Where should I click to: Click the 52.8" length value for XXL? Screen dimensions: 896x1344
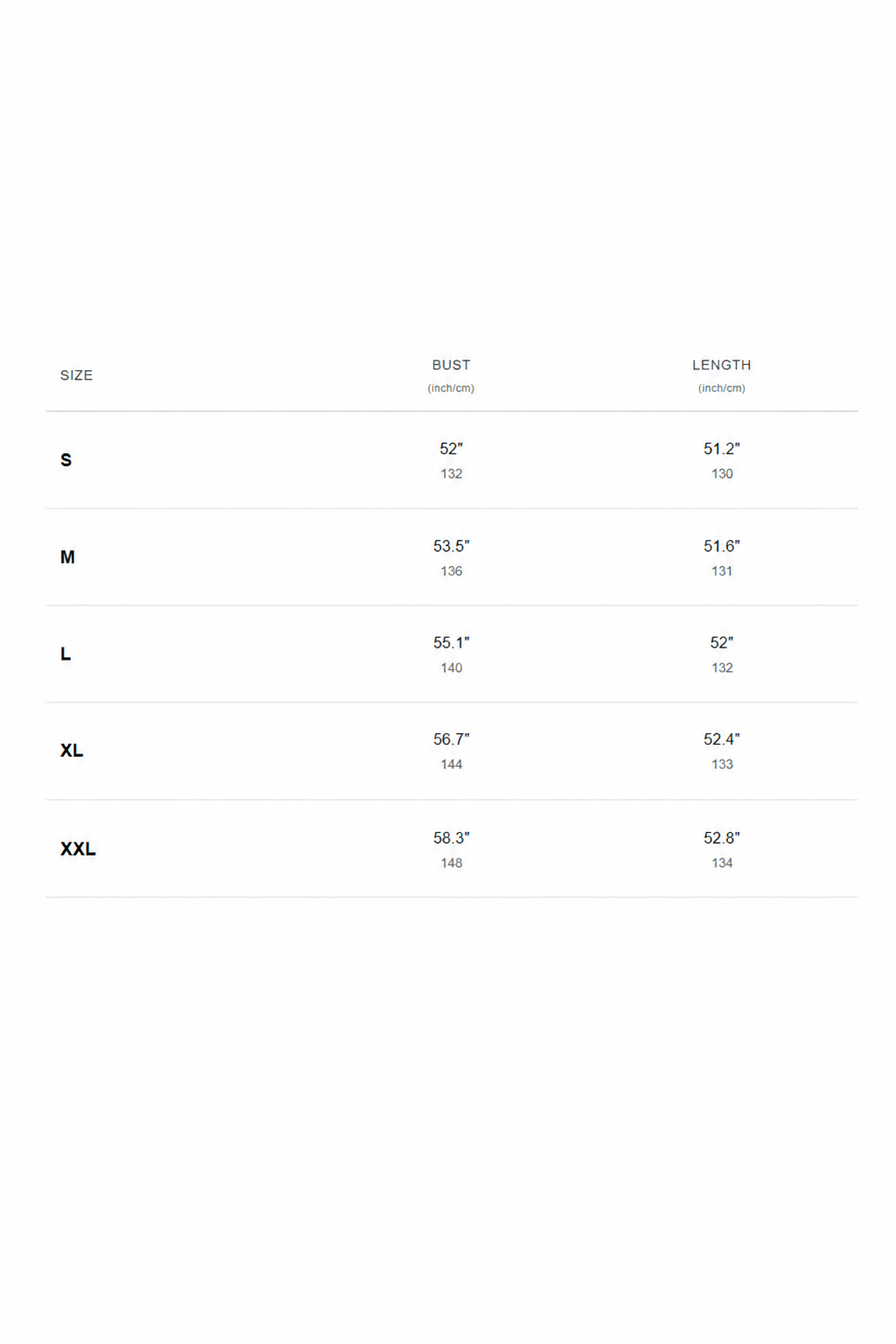[x=722, y=838]
